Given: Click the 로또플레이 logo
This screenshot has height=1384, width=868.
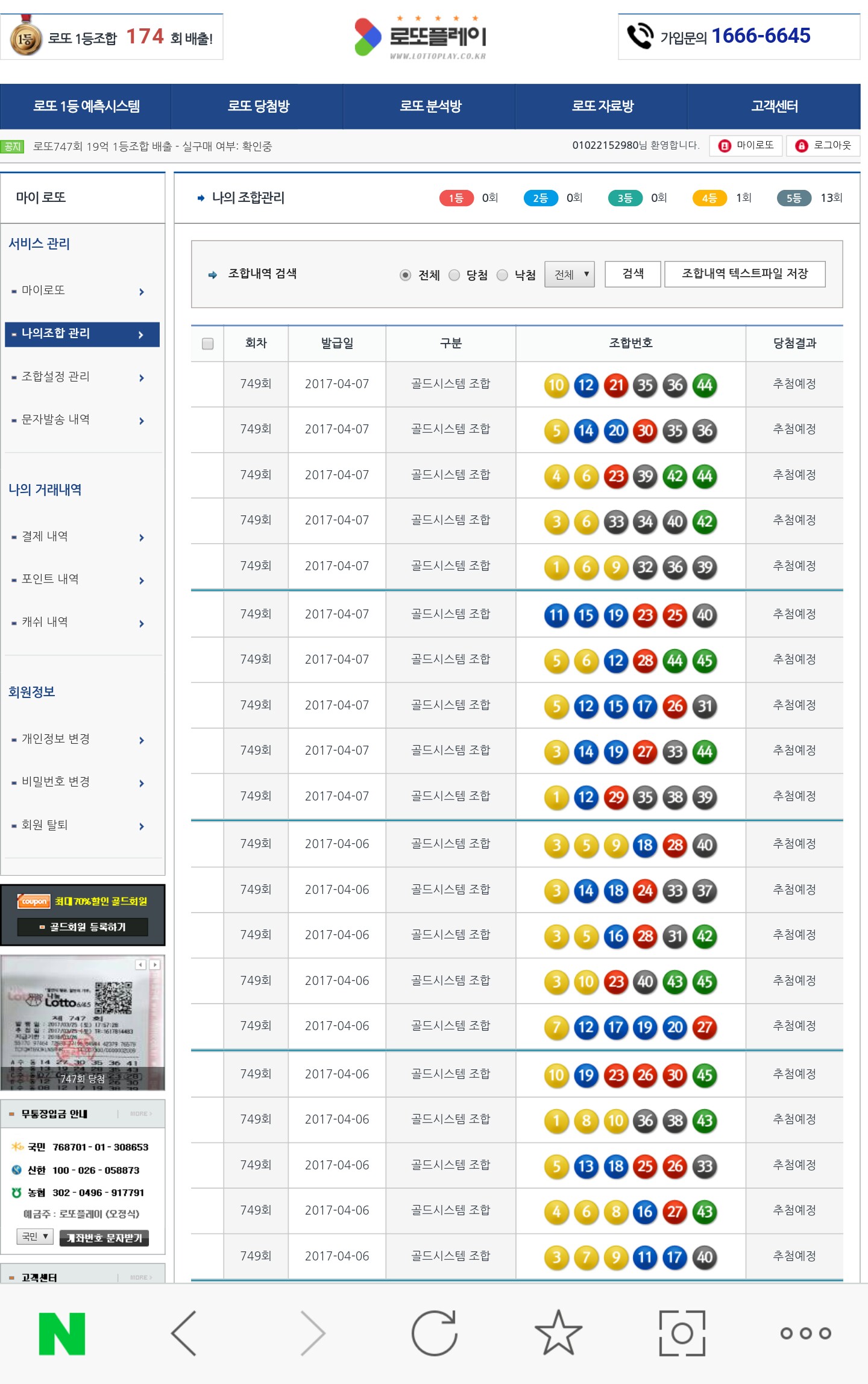Looking at the screenshot, I should [x=422, y=37].
